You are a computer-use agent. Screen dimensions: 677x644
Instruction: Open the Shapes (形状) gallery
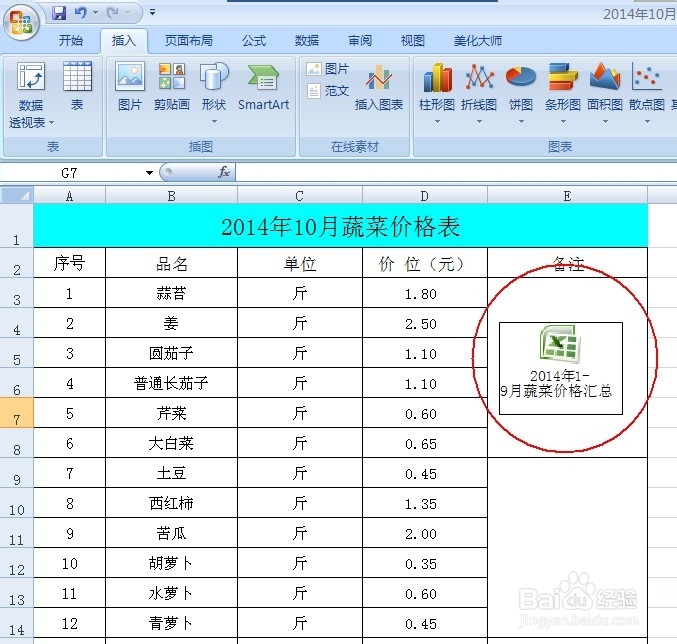click(x=214, y=86)
